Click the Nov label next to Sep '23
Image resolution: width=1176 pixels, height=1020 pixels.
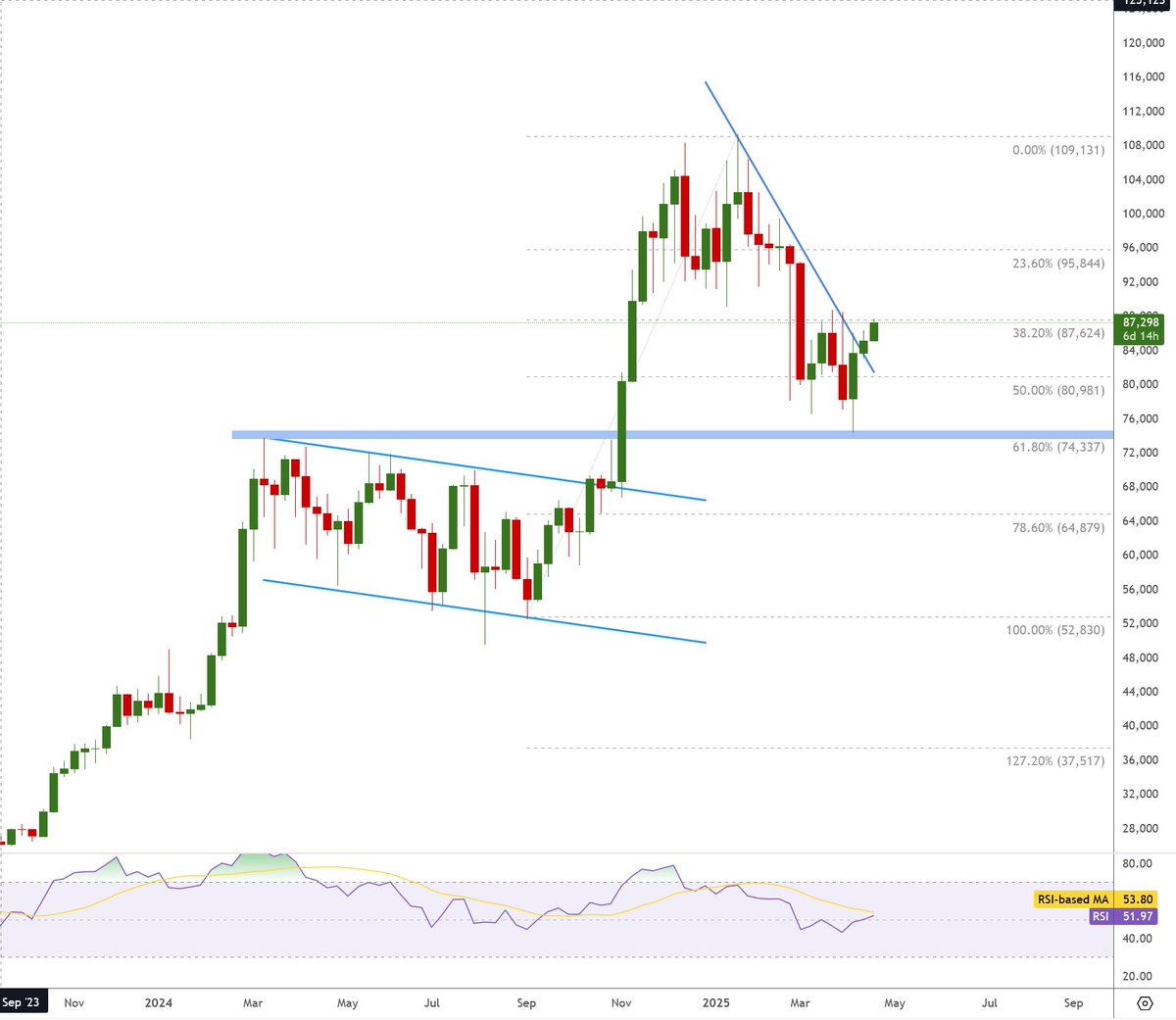coord(73,1003)
